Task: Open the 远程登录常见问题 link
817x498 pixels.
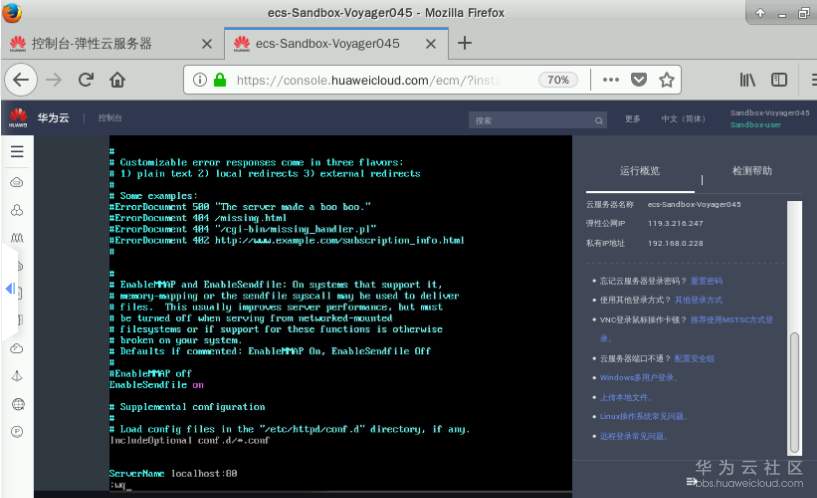Action: pos(633,436)
